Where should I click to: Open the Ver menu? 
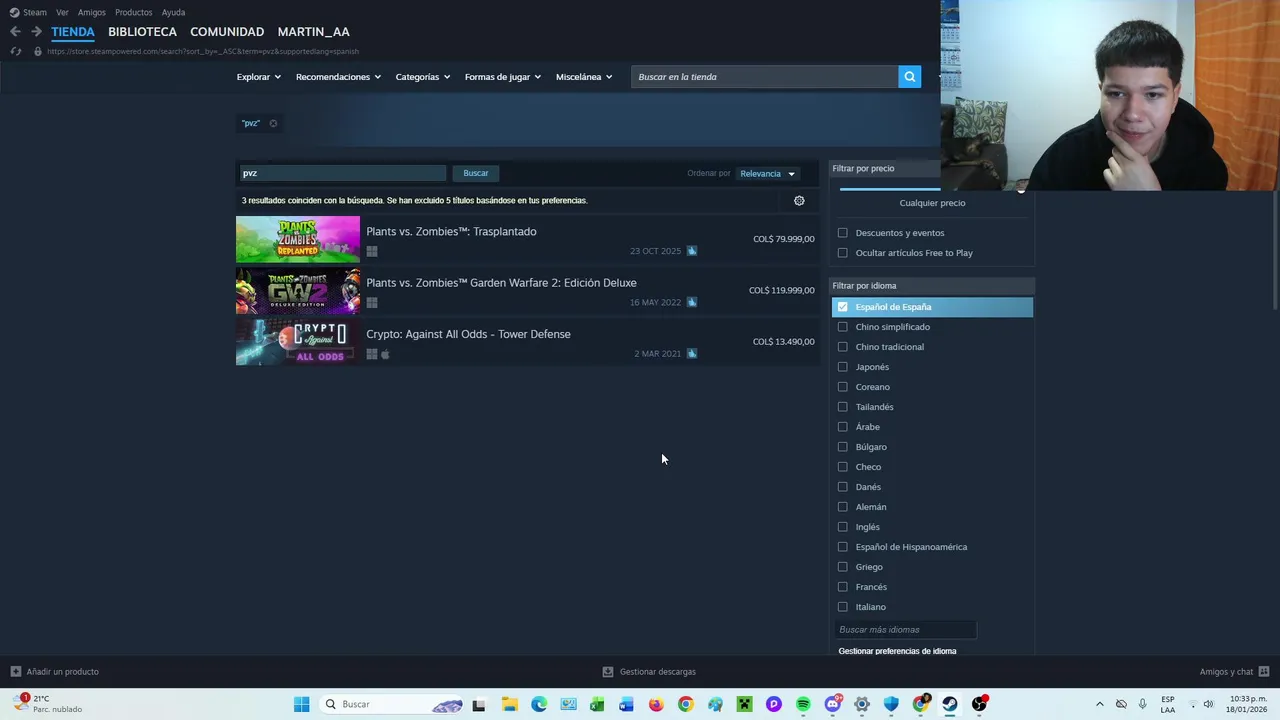(62, 12)
